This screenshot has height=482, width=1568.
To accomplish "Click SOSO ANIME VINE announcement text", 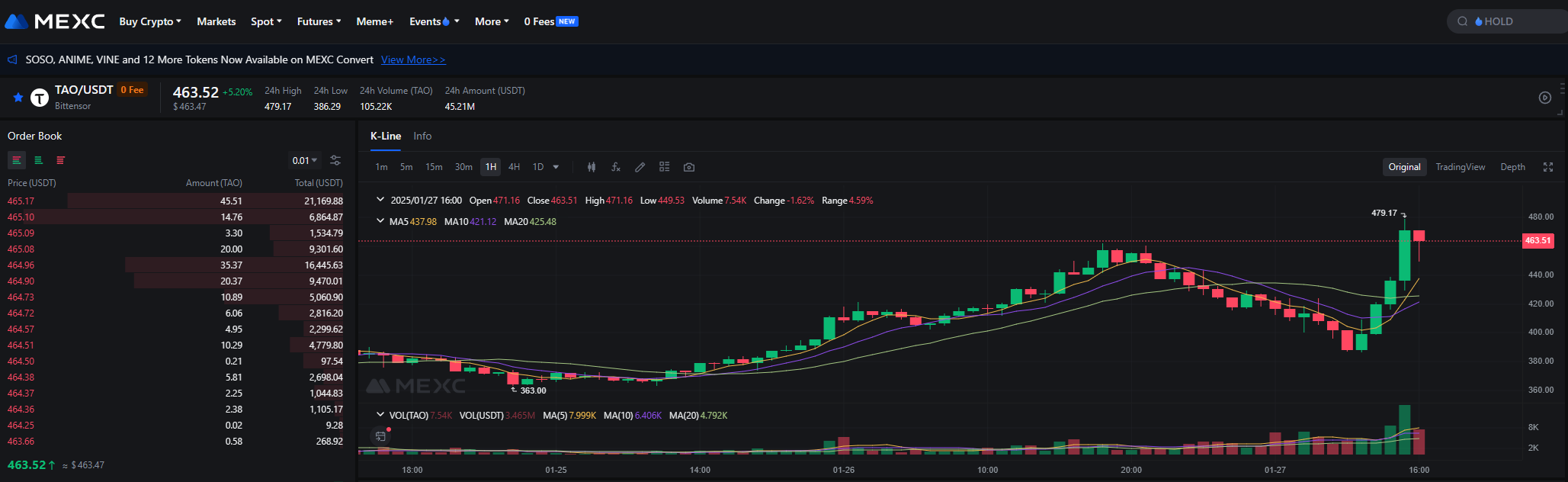I will point(200,59).
